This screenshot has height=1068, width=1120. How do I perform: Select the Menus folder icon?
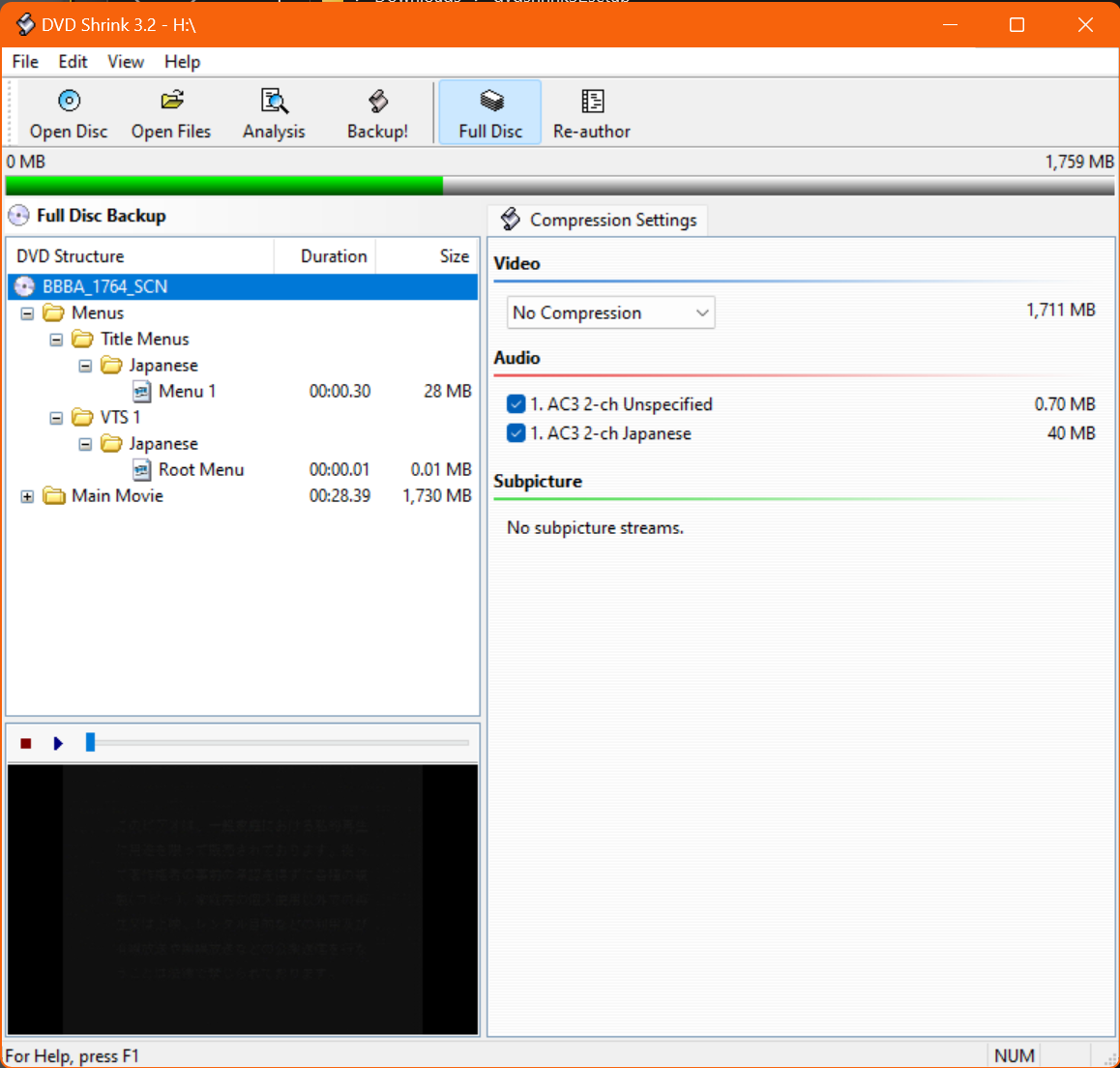(53, 312)
